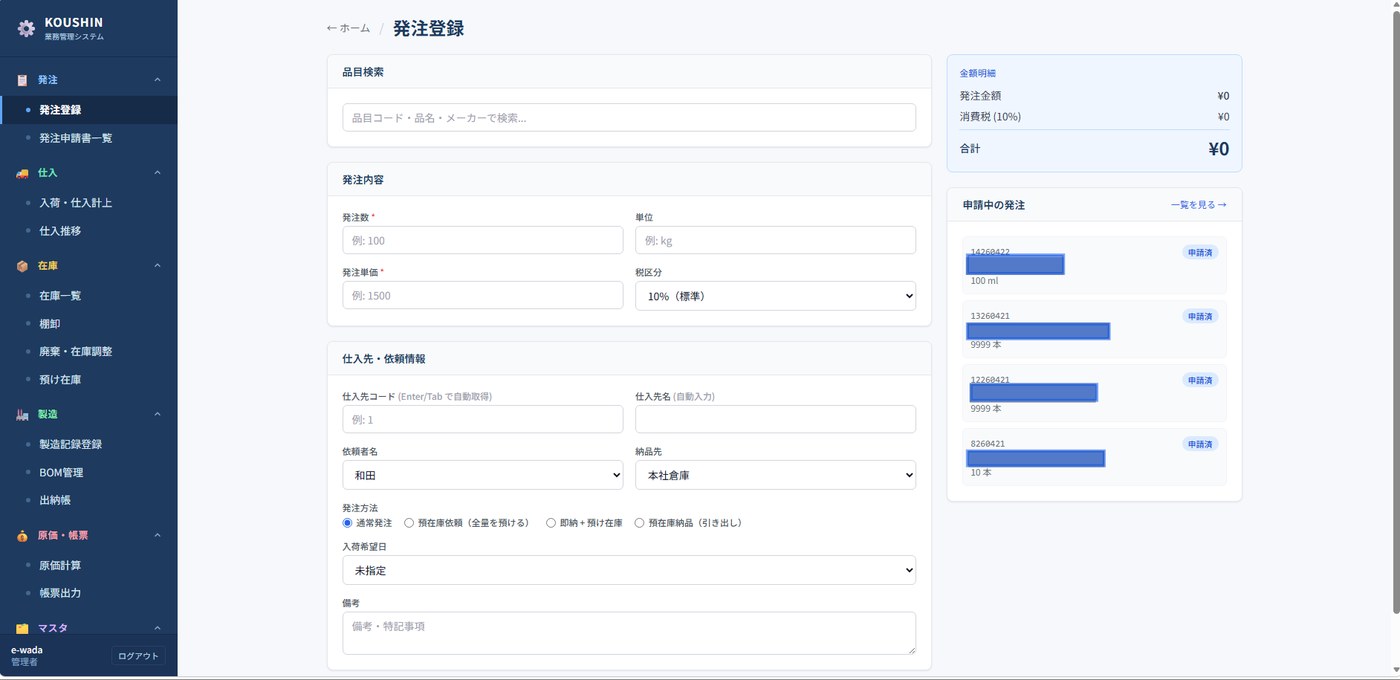The image size is (1400, 680).
Task: Click the 発注 clipboard icon in sidebar
Action: pyautogui.click(x=22, y=80)
